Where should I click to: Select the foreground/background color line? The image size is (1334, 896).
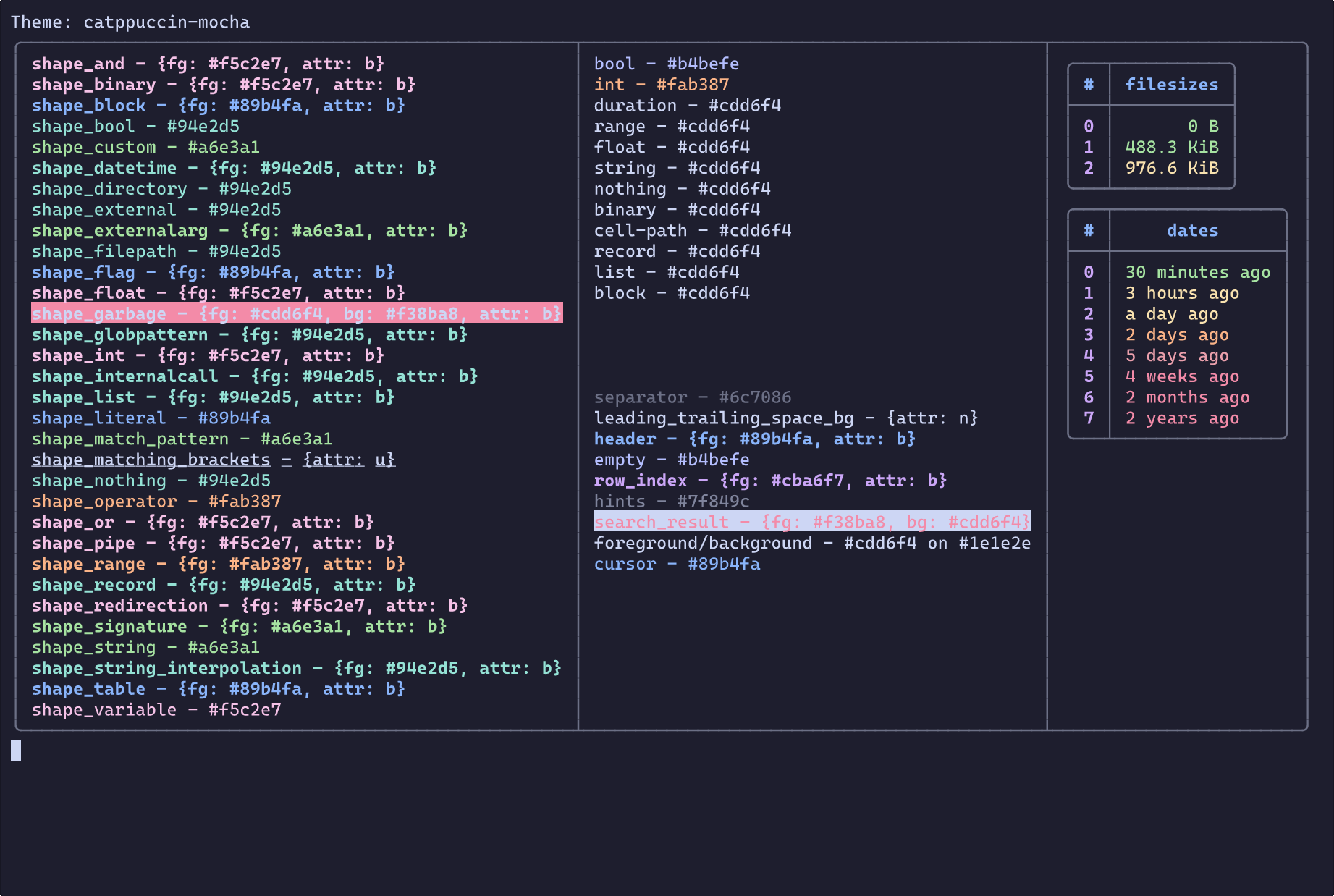pos(812,544)
